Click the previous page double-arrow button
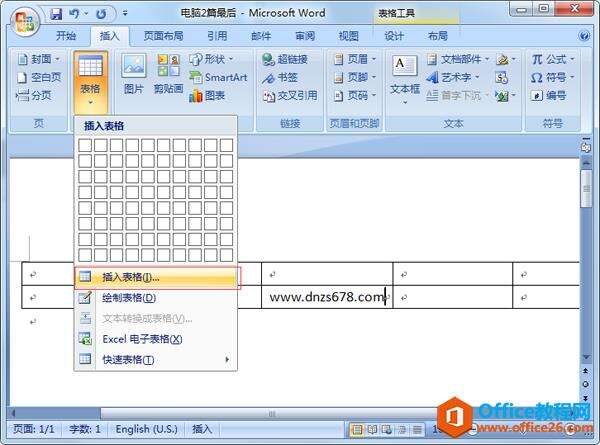Screen dimensions: 600x445 [x=586, y=371]
